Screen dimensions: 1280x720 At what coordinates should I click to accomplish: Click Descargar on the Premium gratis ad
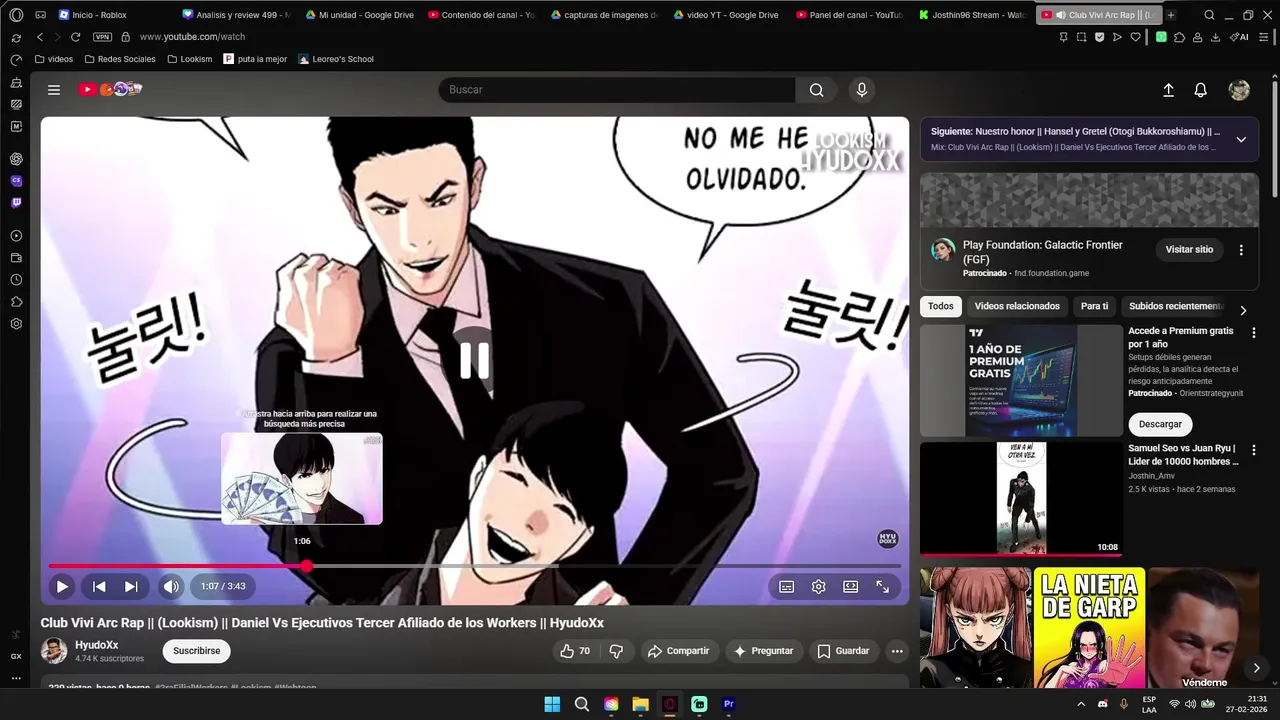[1160, 424]
